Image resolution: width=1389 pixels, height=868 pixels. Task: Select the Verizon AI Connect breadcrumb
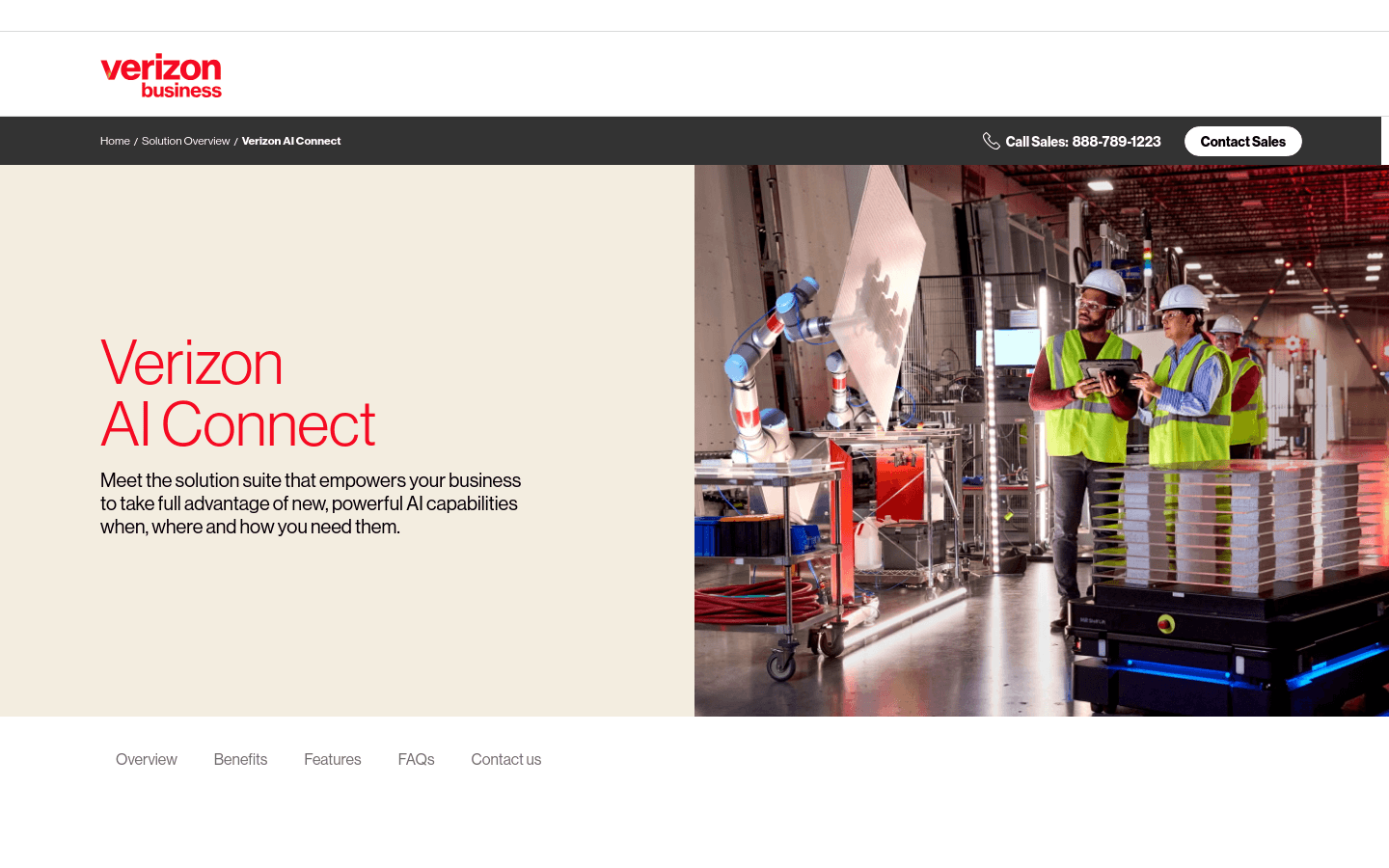[291, 141]
